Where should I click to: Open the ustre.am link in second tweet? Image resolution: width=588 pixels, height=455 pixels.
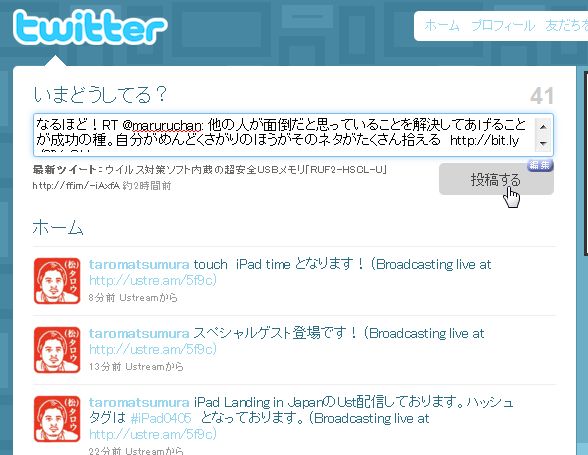point(153,349)
